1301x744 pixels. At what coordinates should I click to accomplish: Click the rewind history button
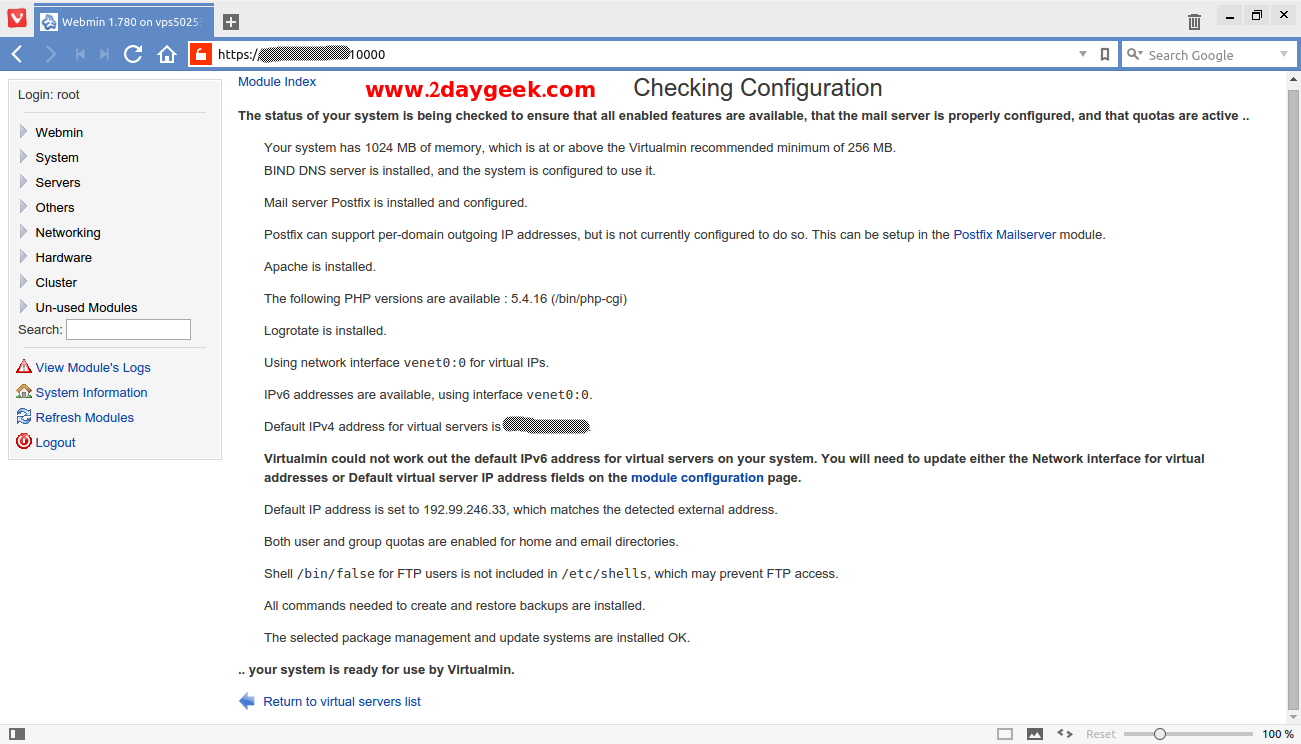coord(80,54)
